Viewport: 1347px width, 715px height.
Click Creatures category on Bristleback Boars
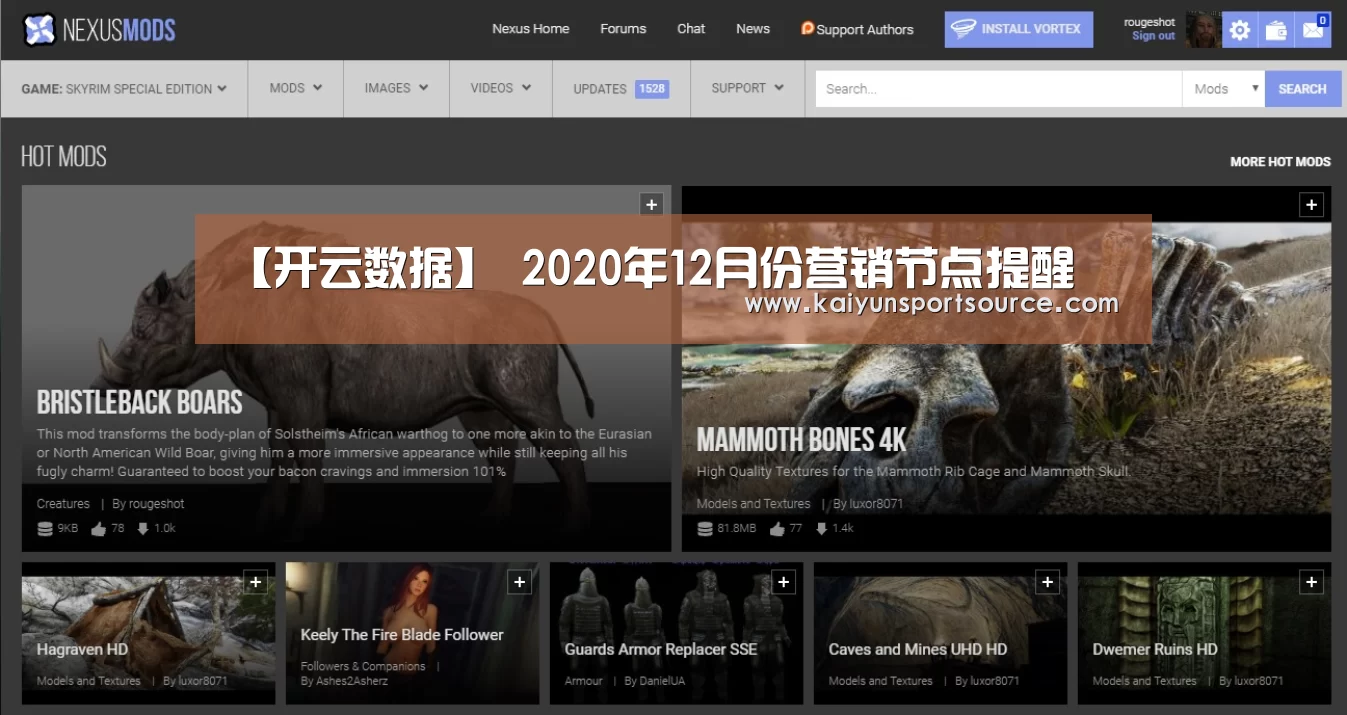click(x=63, y=504)
